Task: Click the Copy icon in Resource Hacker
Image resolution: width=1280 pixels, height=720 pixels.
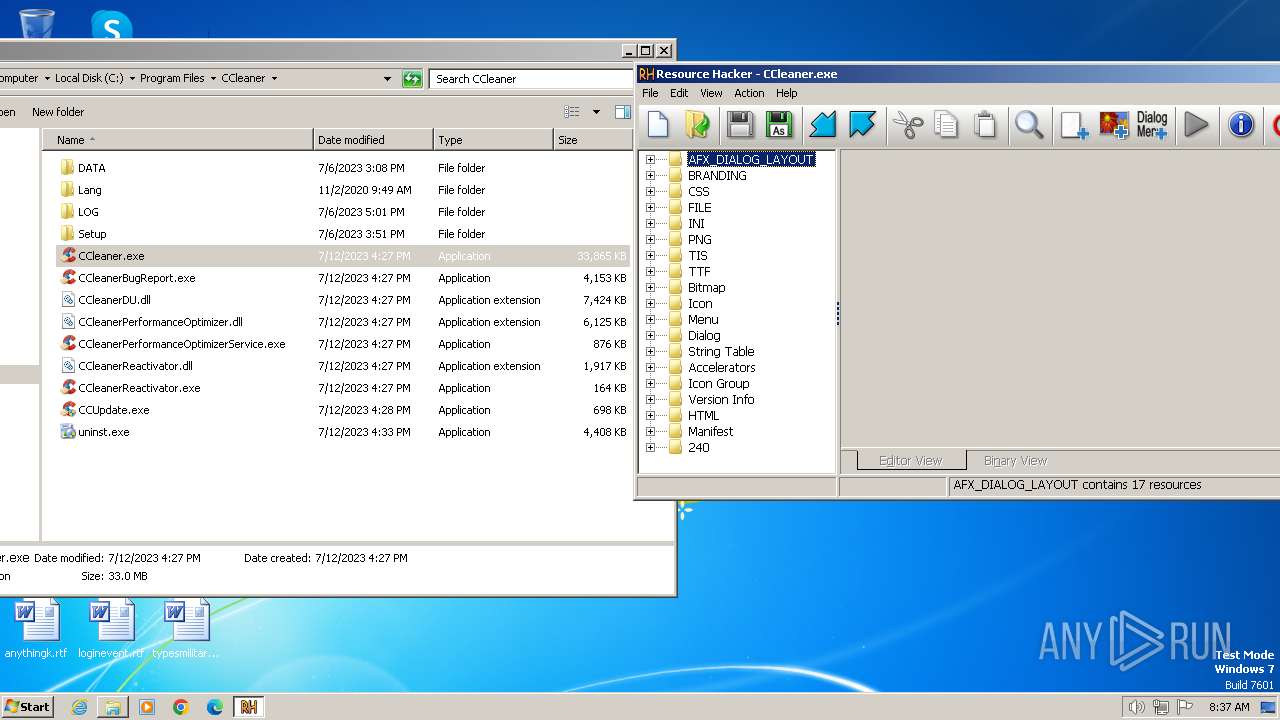Action: [946, 125]
